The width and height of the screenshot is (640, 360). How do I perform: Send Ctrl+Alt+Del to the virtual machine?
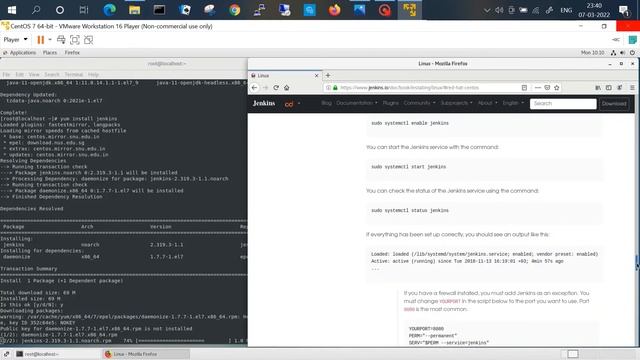(x=61, y=40)
